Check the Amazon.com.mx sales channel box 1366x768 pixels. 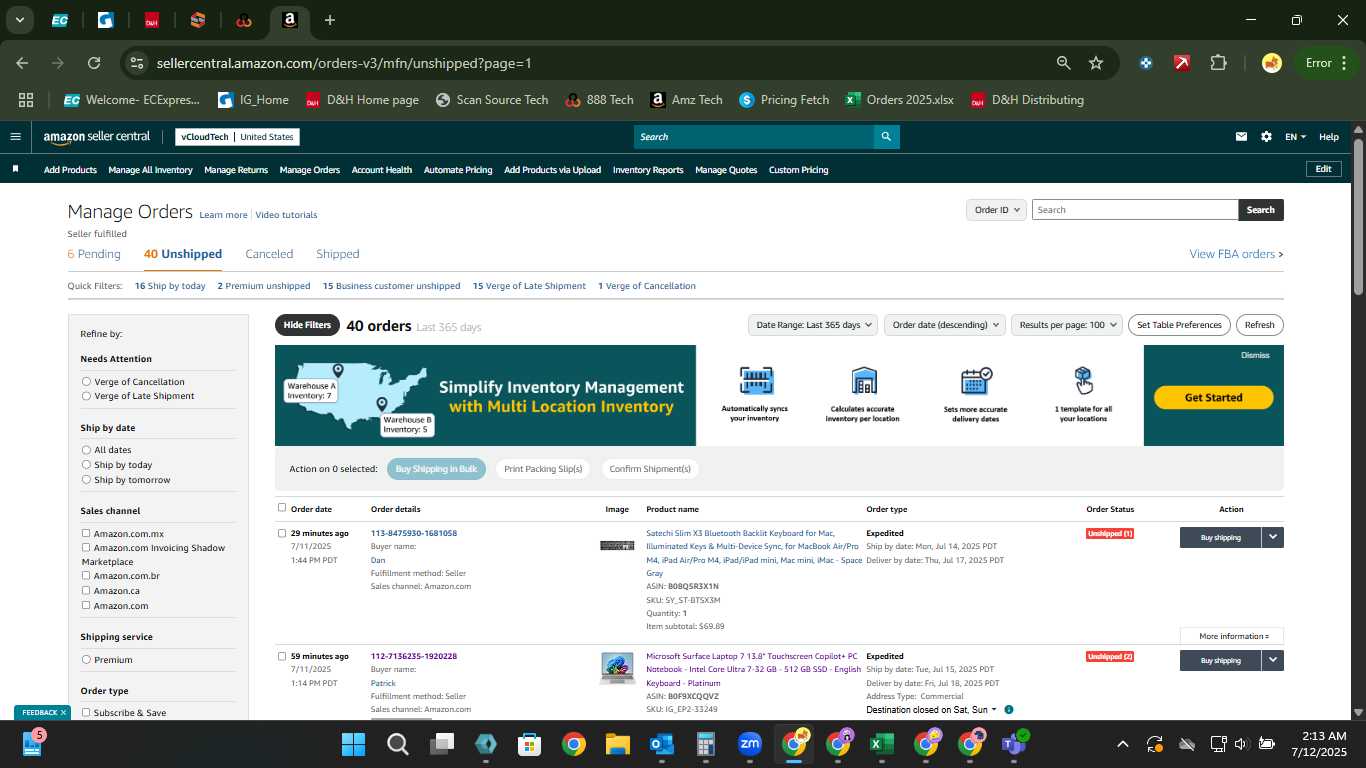pos(86,534)
